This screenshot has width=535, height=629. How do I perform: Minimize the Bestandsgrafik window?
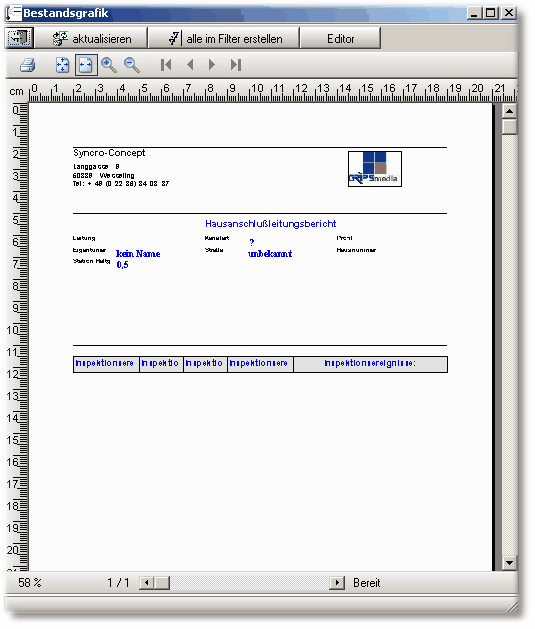(x=474, y=13)
